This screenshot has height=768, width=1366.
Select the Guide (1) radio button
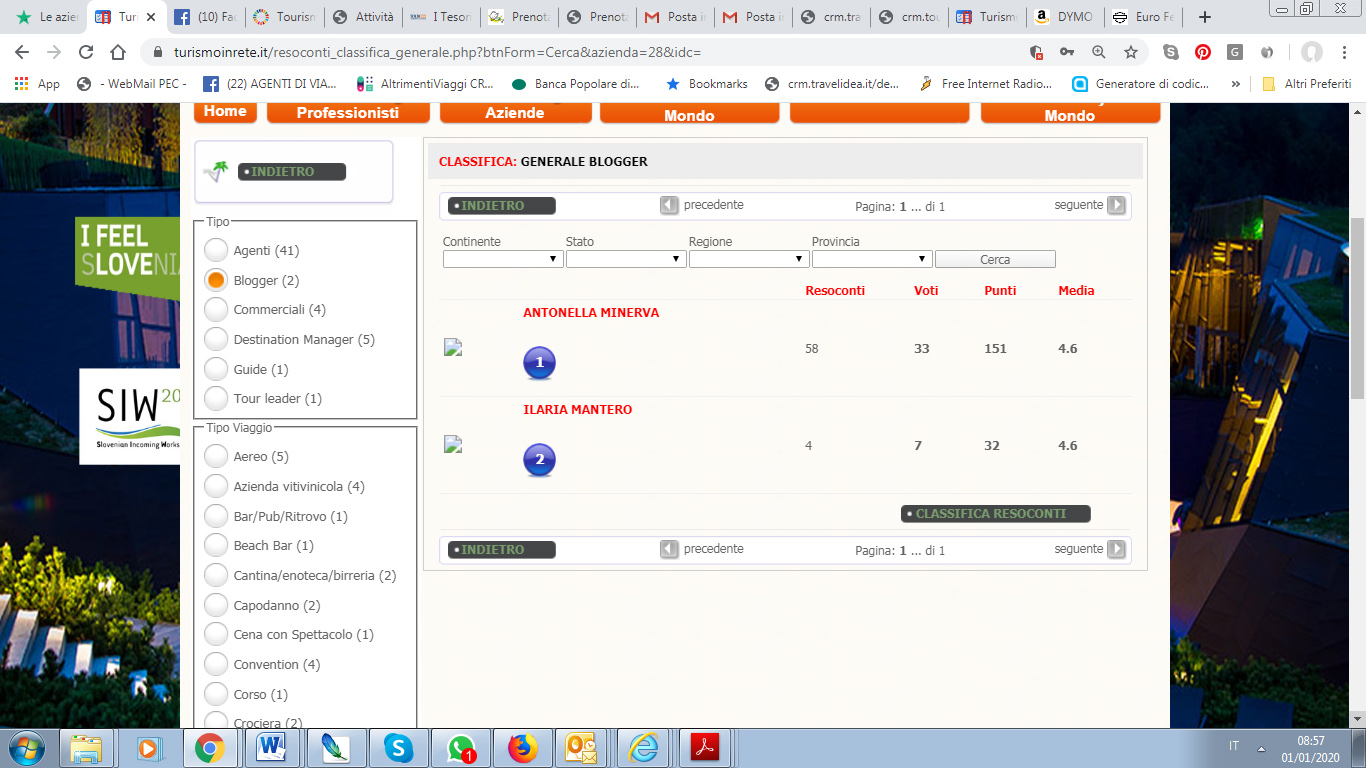216,369
